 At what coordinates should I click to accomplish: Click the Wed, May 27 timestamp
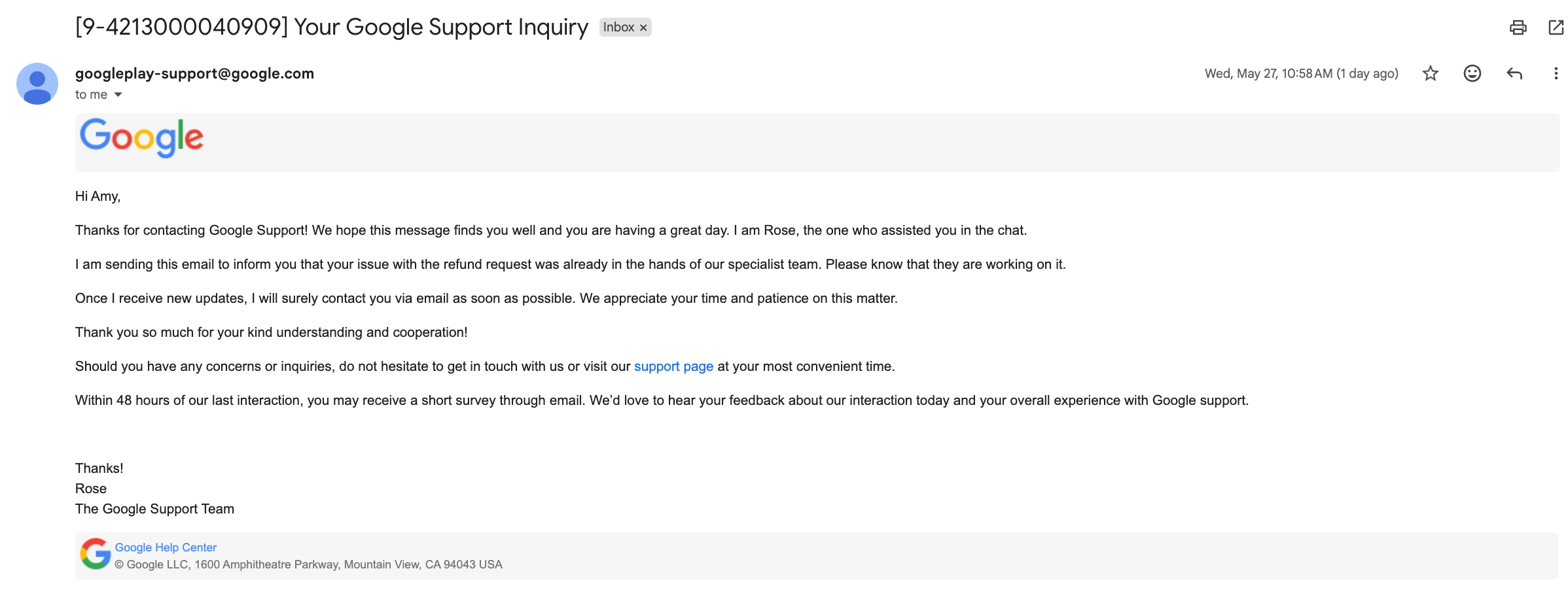[1301, 73]
